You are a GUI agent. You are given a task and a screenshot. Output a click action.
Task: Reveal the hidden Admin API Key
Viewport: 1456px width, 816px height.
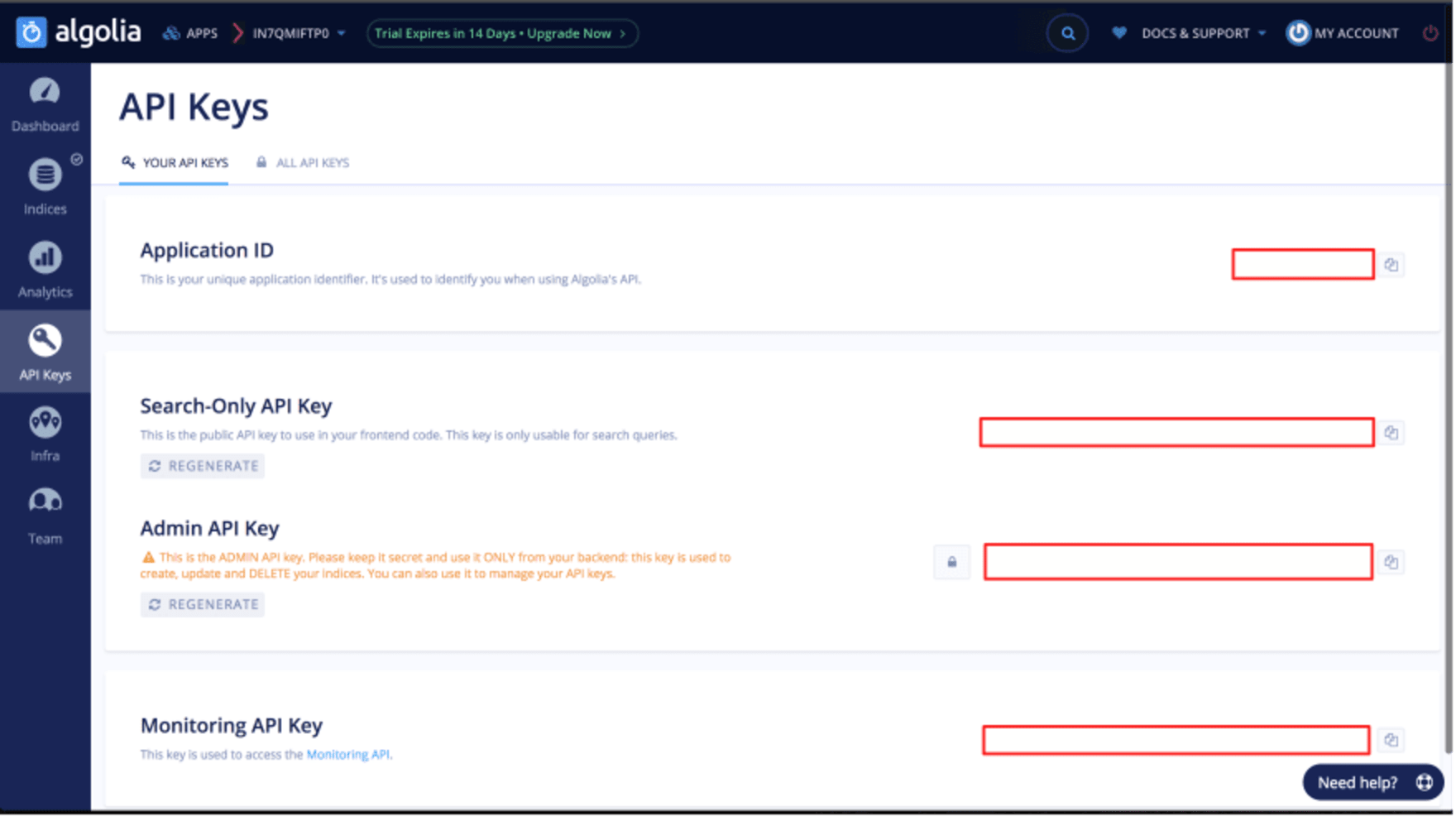(x=951, y=562)
